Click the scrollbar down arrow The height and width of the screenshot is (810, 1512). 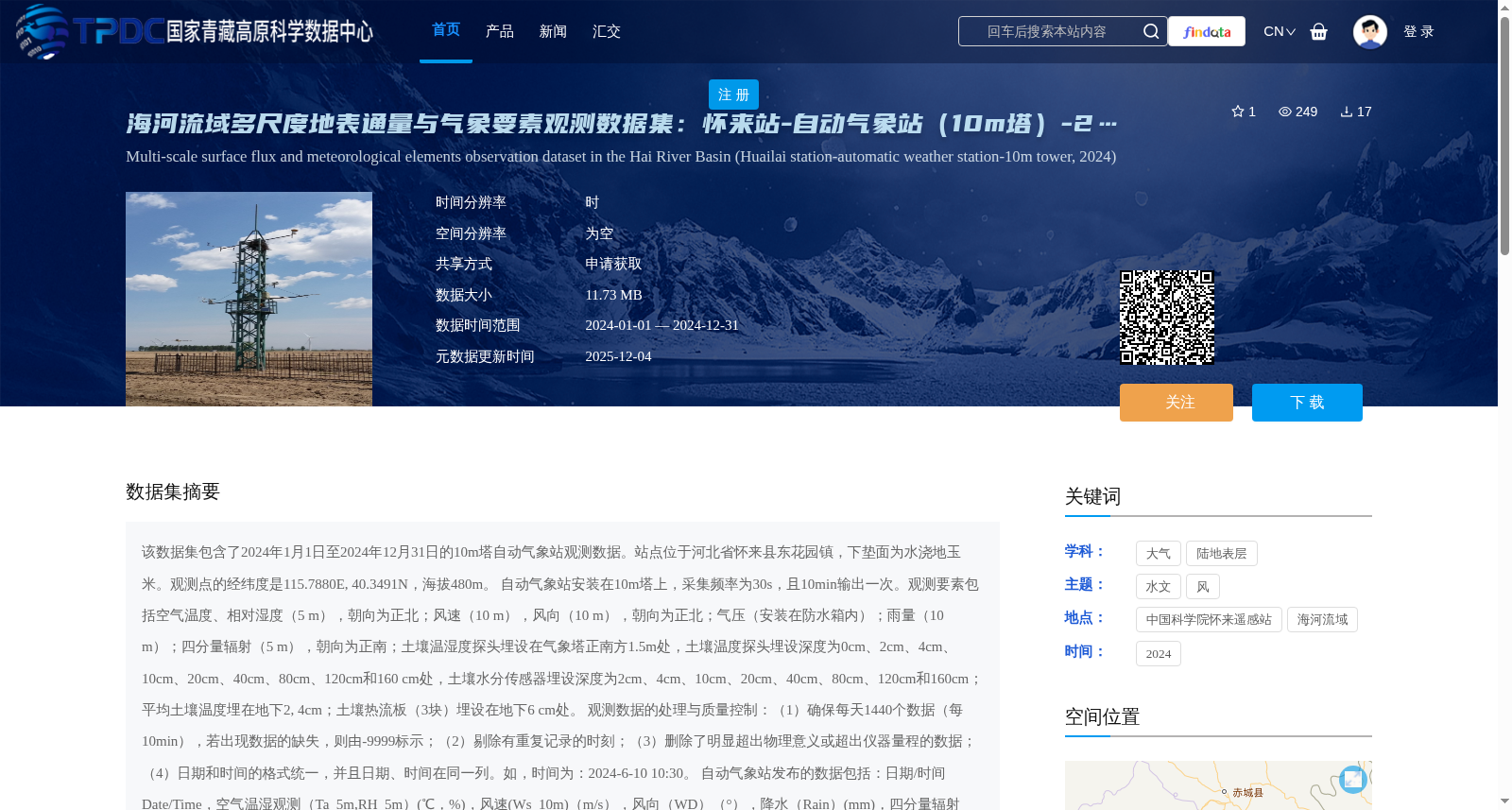click(x=1504, y=801)
